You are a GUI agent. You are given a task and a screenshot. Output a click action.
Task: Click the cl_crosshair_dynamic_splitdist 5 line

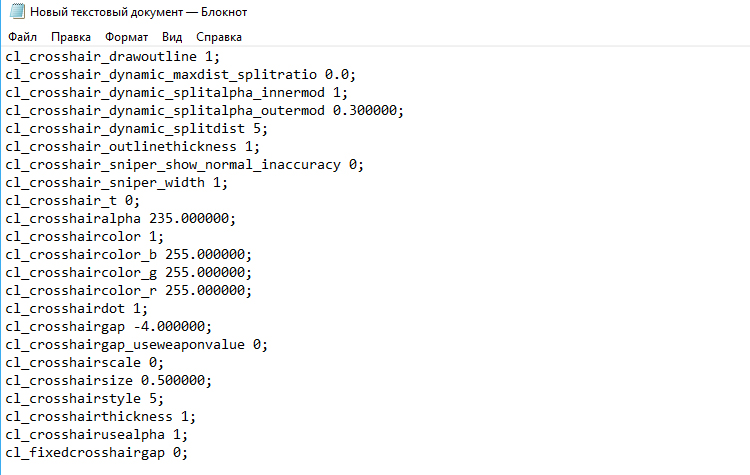click(x=137, y=129)
